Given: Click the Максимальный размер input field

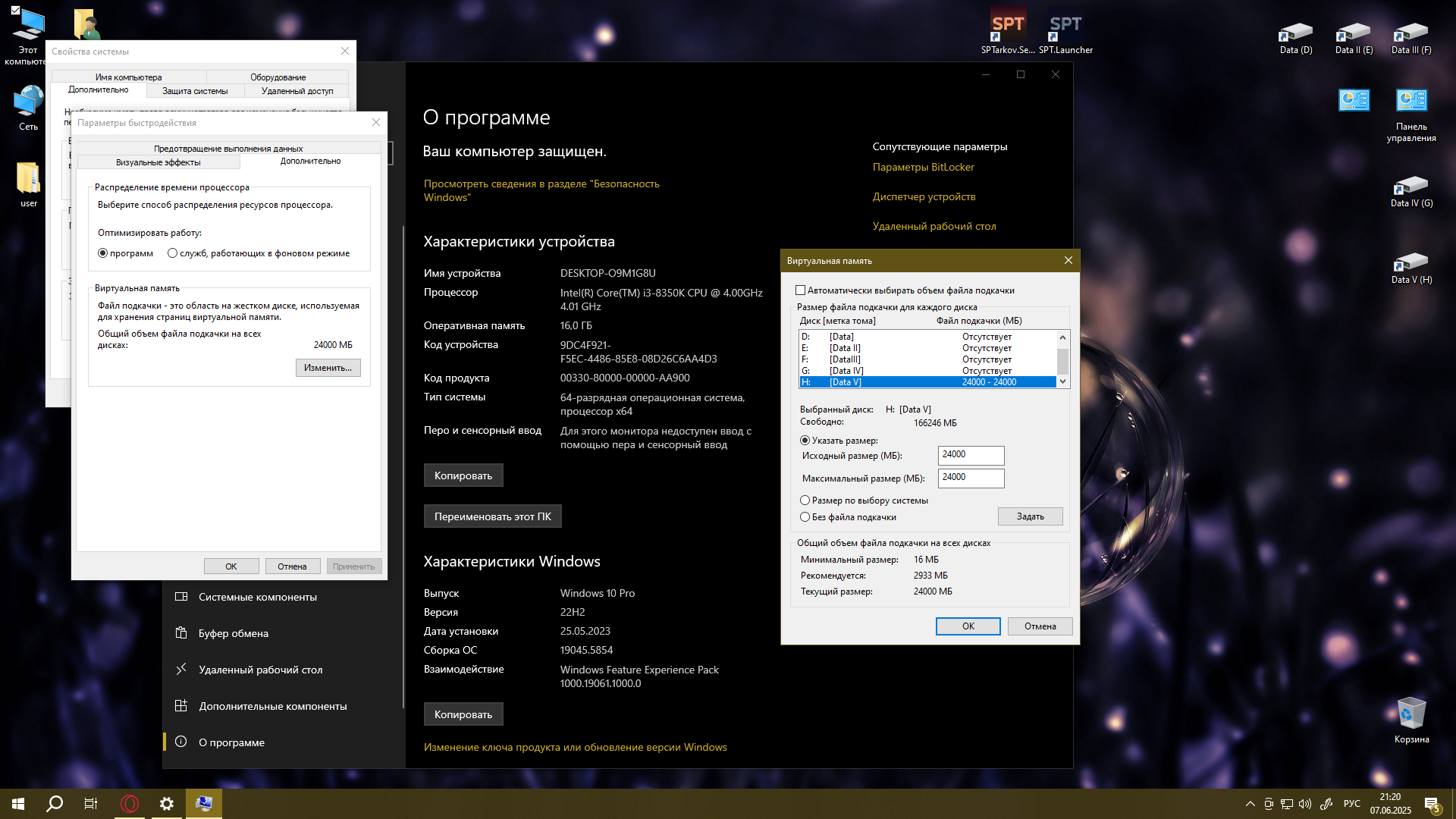Looking at the screenshot, I should pyautogui.click(x=971, y=478).
